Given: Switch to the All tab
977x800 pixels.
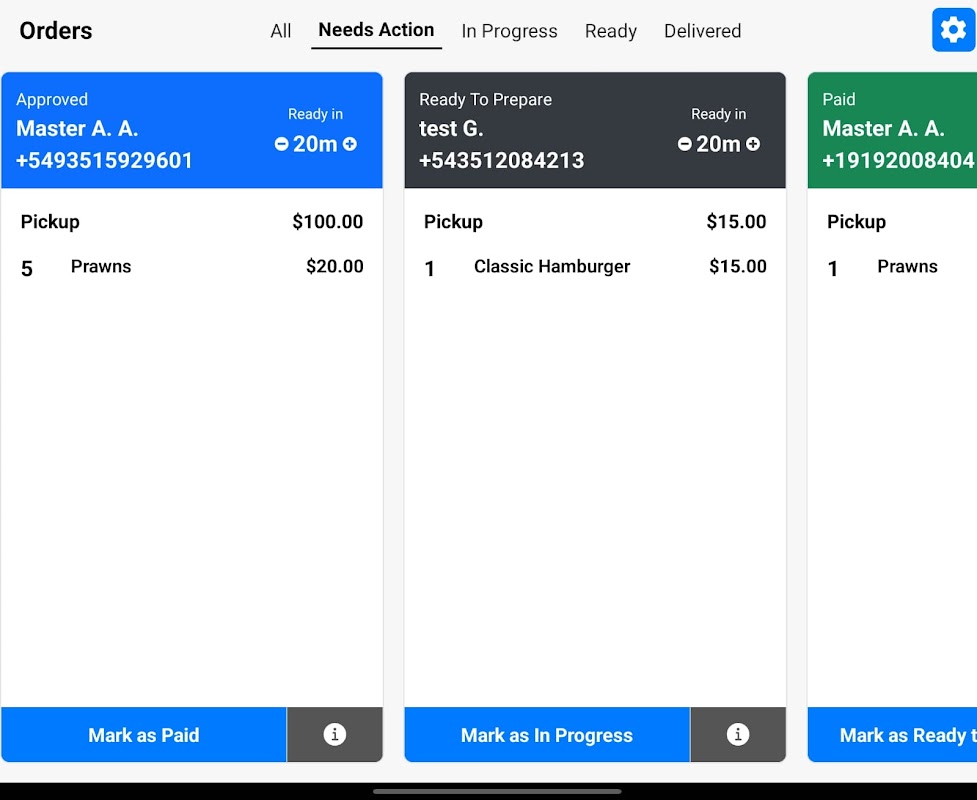Looking at the screenshot, I should tap(280, 31).
